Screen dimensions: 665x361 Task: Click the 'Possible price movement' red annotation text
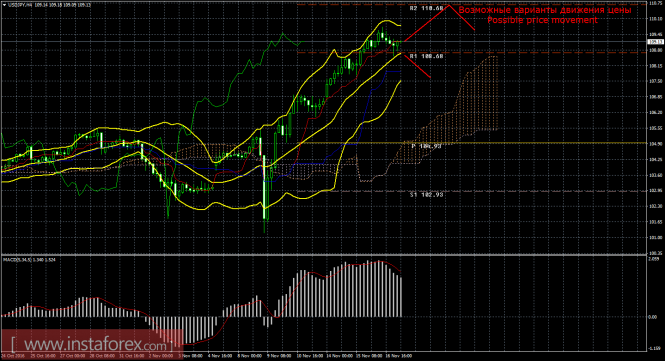pyautogui.click(x=542, y=20)
